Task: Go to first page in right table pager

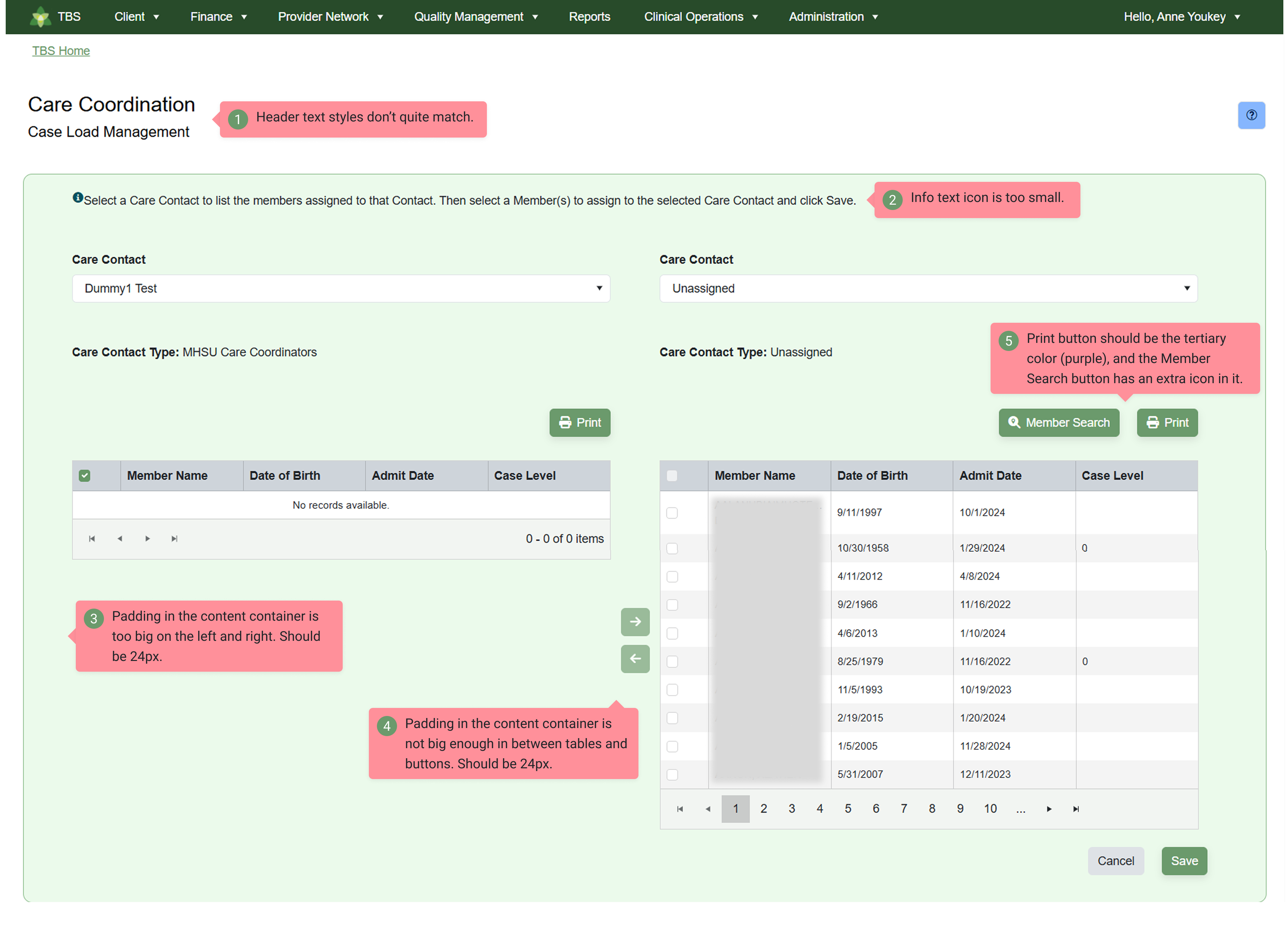Action: coord(680,809)
